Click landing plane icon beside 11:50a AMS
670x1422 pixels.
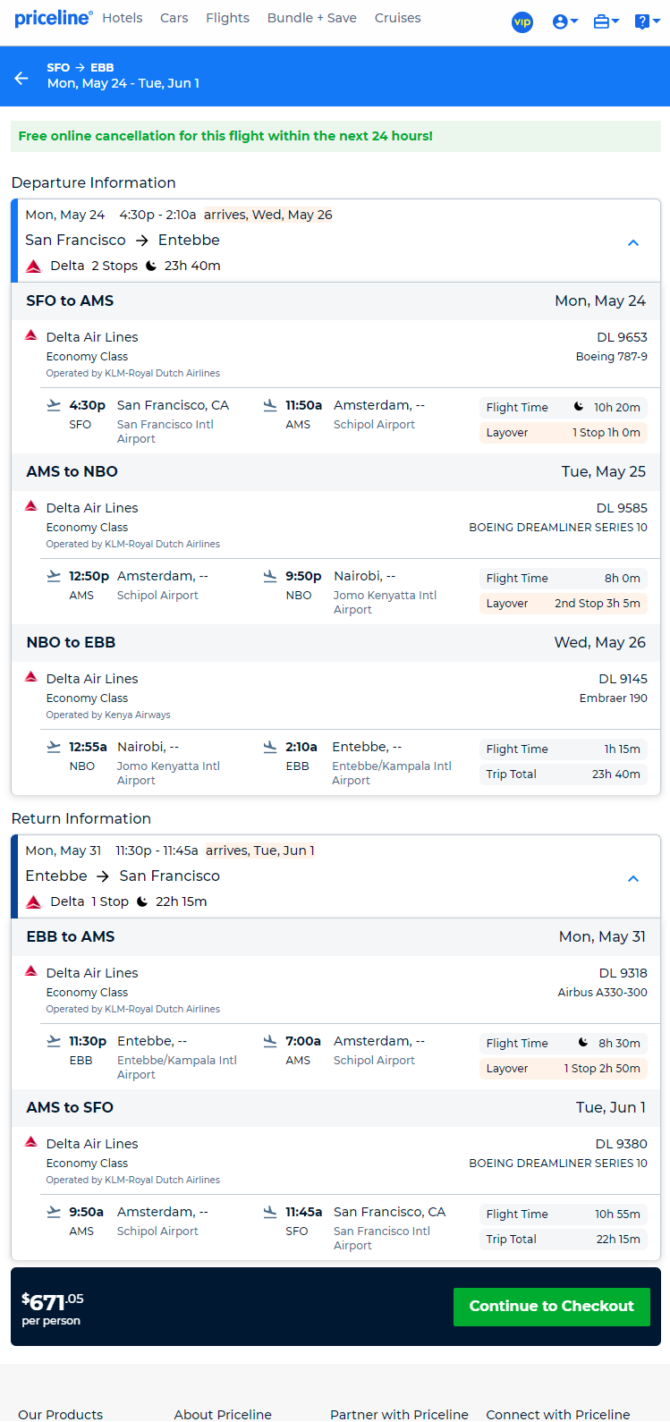click(x=270, y=405)
